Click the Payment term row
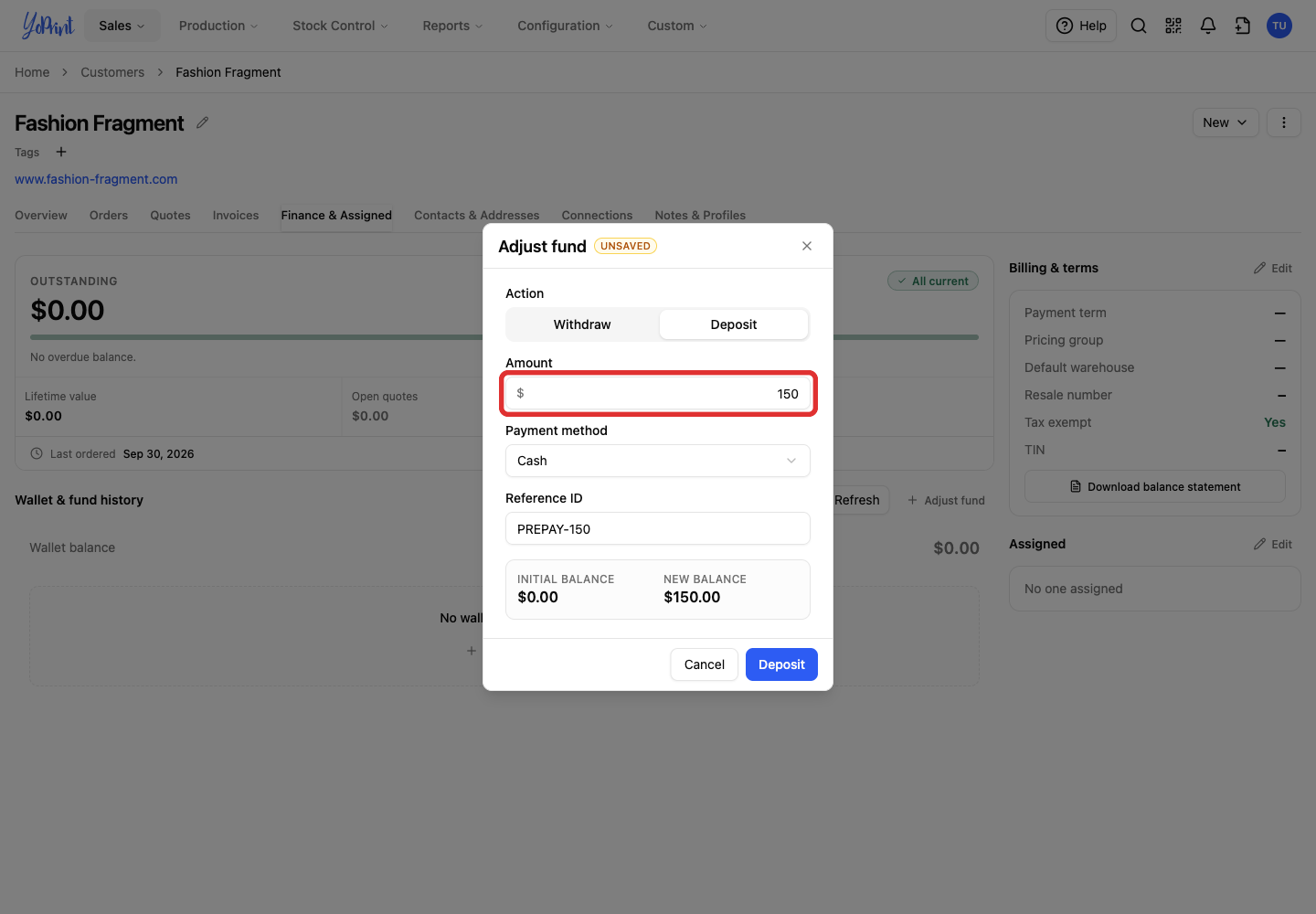Screen dimensions: 1316x914 click(1155, 313)
